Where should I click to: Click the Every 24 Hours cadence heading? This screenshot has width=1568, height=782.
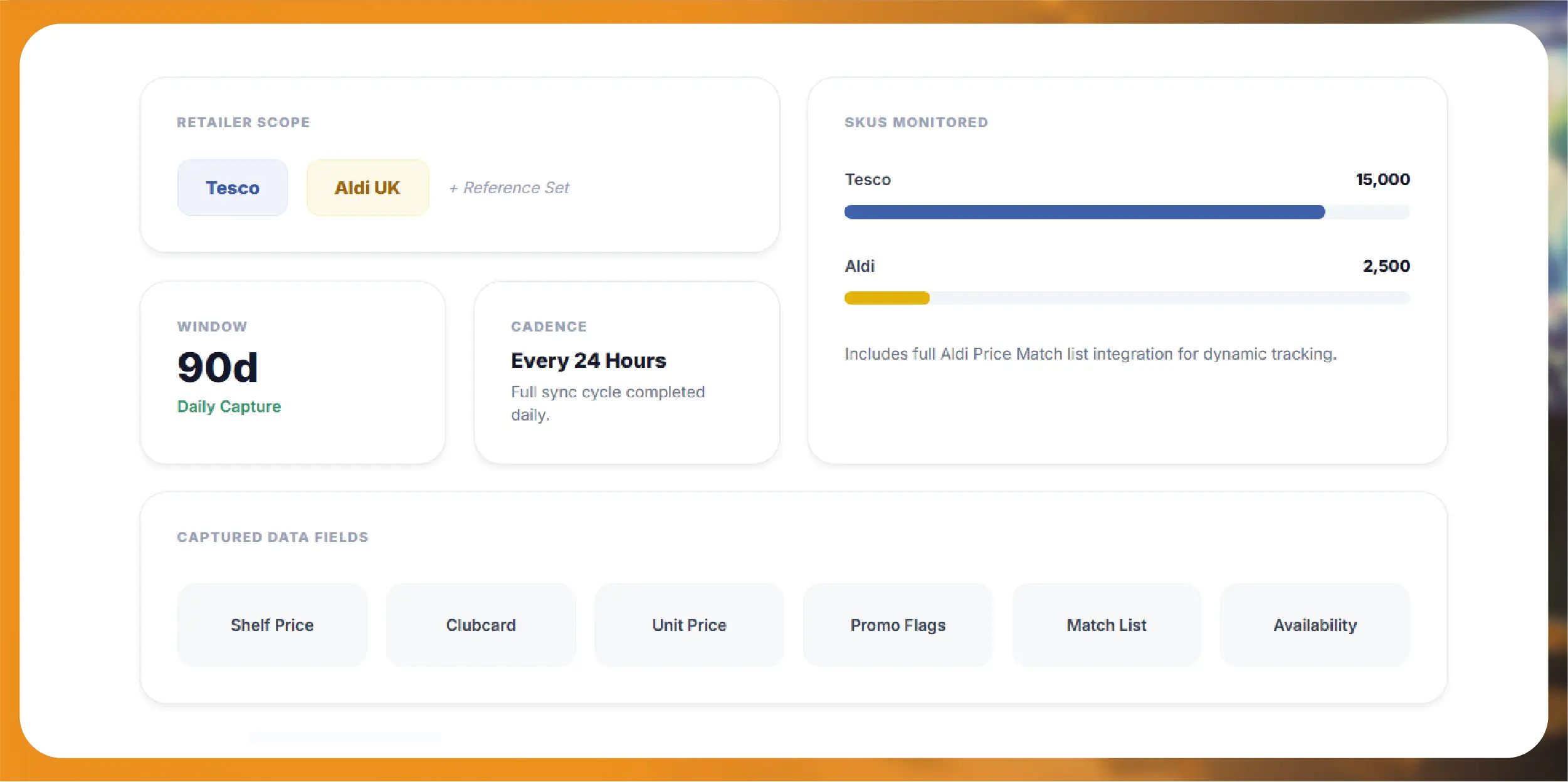click(588, 361)
